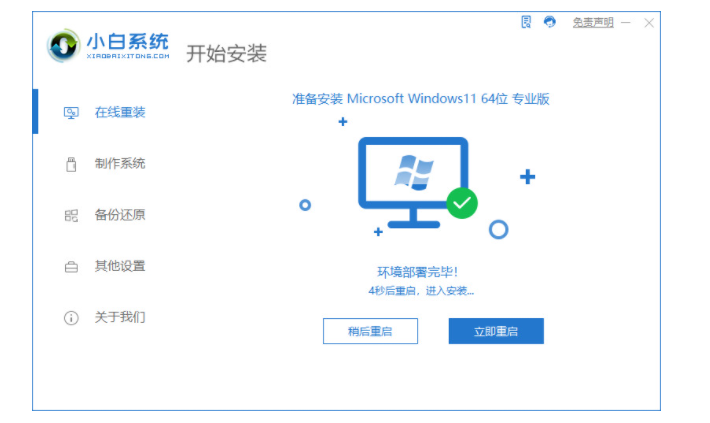Click the USB drive icon beside 制作系统
Screen dimensions: 710x423
coord(71,164)
